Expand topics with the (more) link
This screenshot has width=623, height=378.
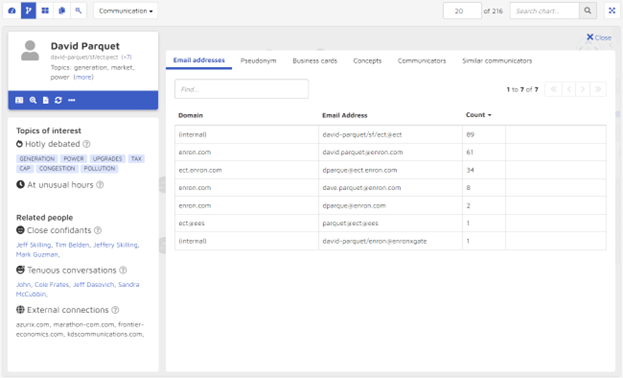[83, 77]
